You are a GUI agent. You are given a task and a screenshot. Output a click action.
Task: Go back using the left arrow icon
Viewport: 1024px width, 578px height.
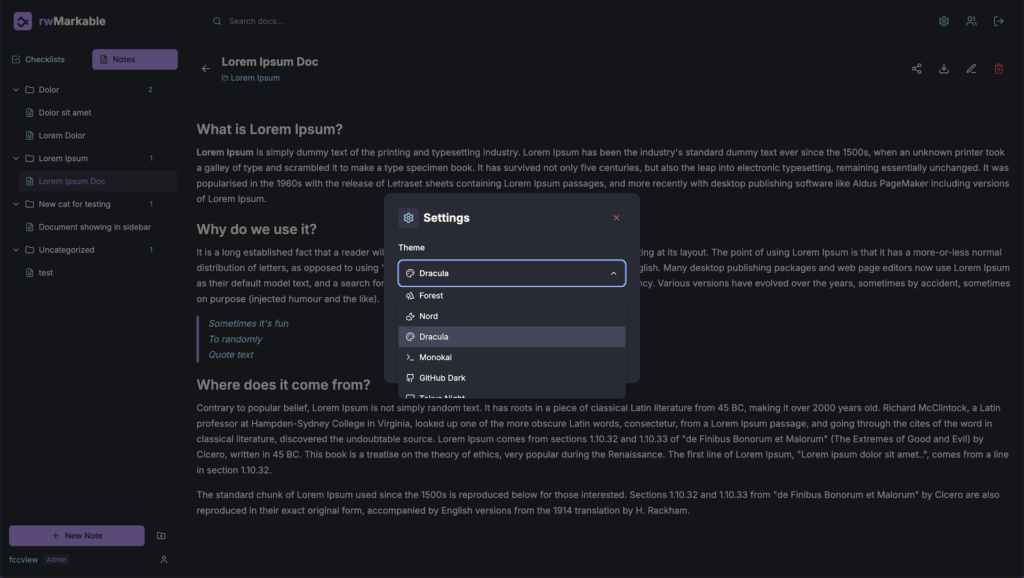(206, 69)
